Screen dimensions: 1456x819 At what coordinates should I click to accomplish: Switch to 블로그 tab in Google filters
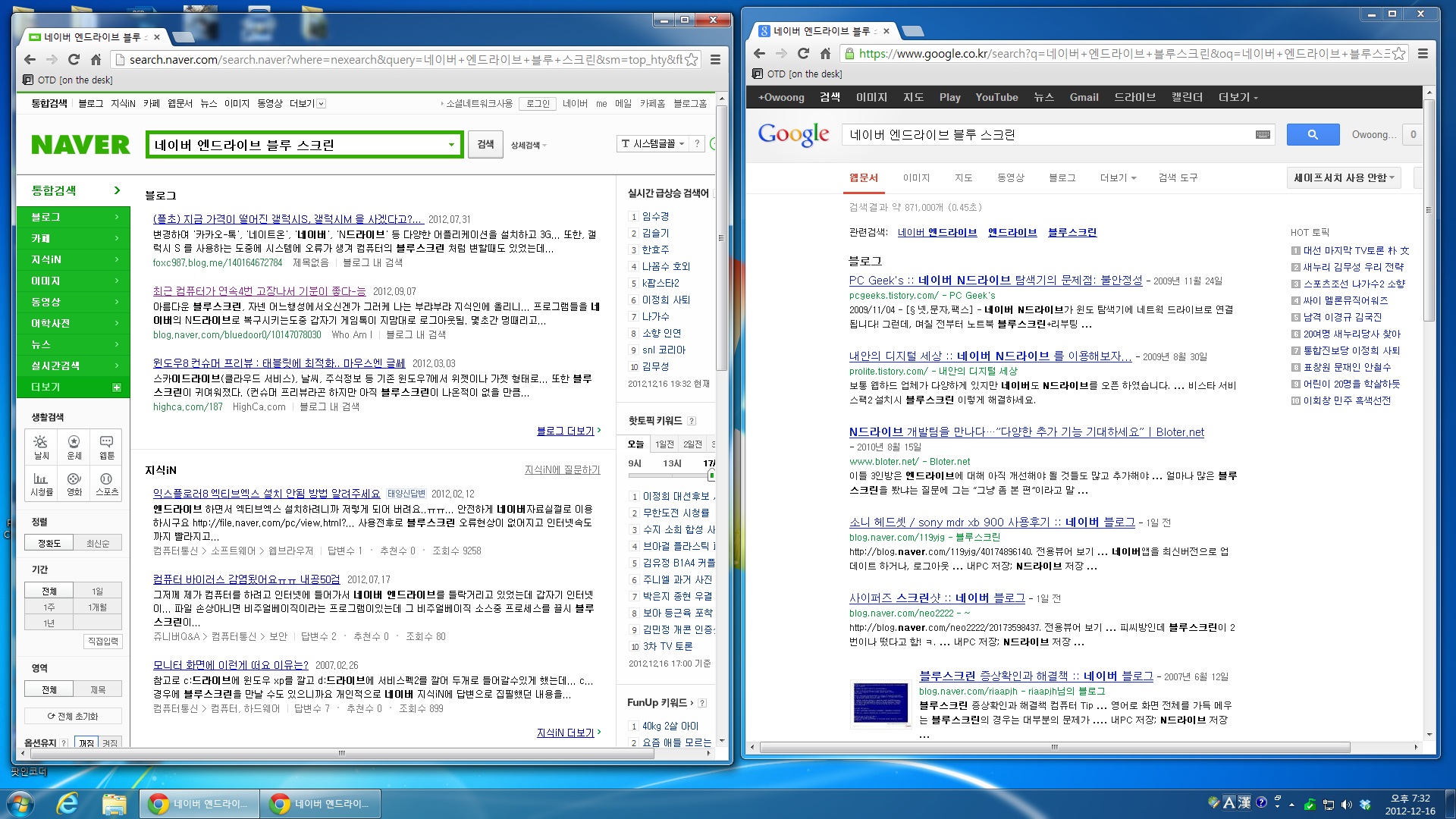(1062, 177)
